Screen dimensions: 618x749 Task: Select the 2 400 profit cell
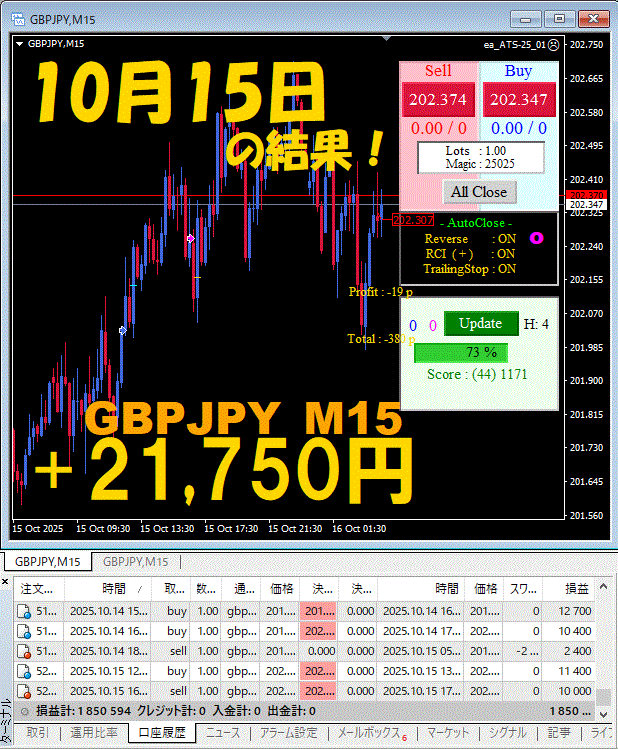tap(569, 652)
